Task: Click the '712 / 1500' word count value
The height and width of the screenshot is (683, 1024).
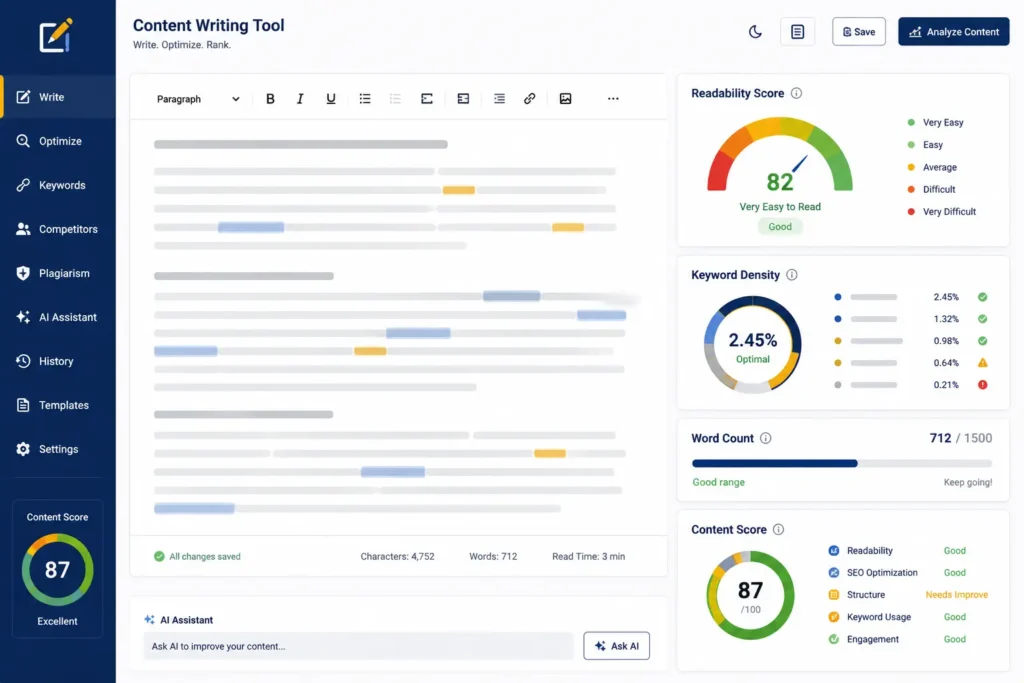Action: (x=961, y=438)
